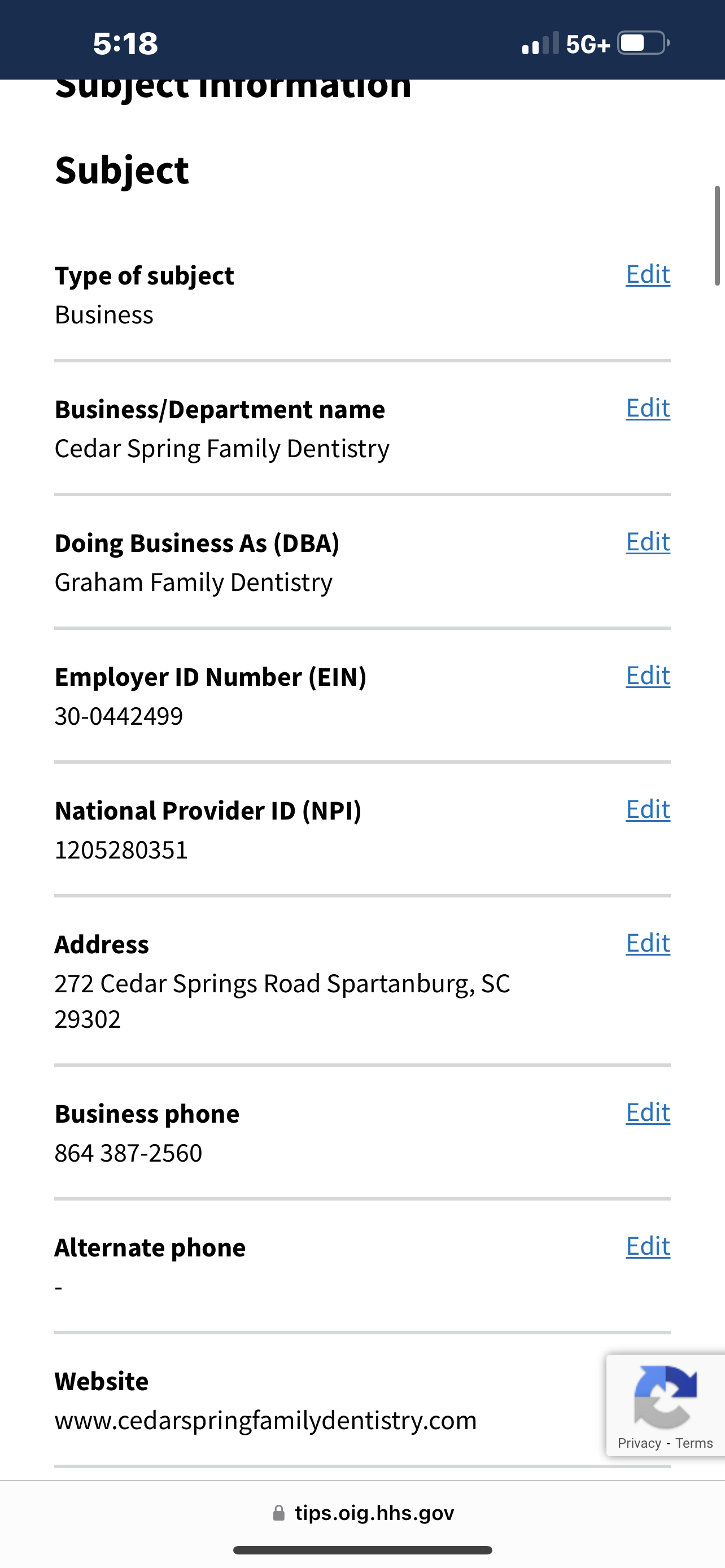Edit the Address entry
Screen dimensions: 725x1568
(648, 944)
